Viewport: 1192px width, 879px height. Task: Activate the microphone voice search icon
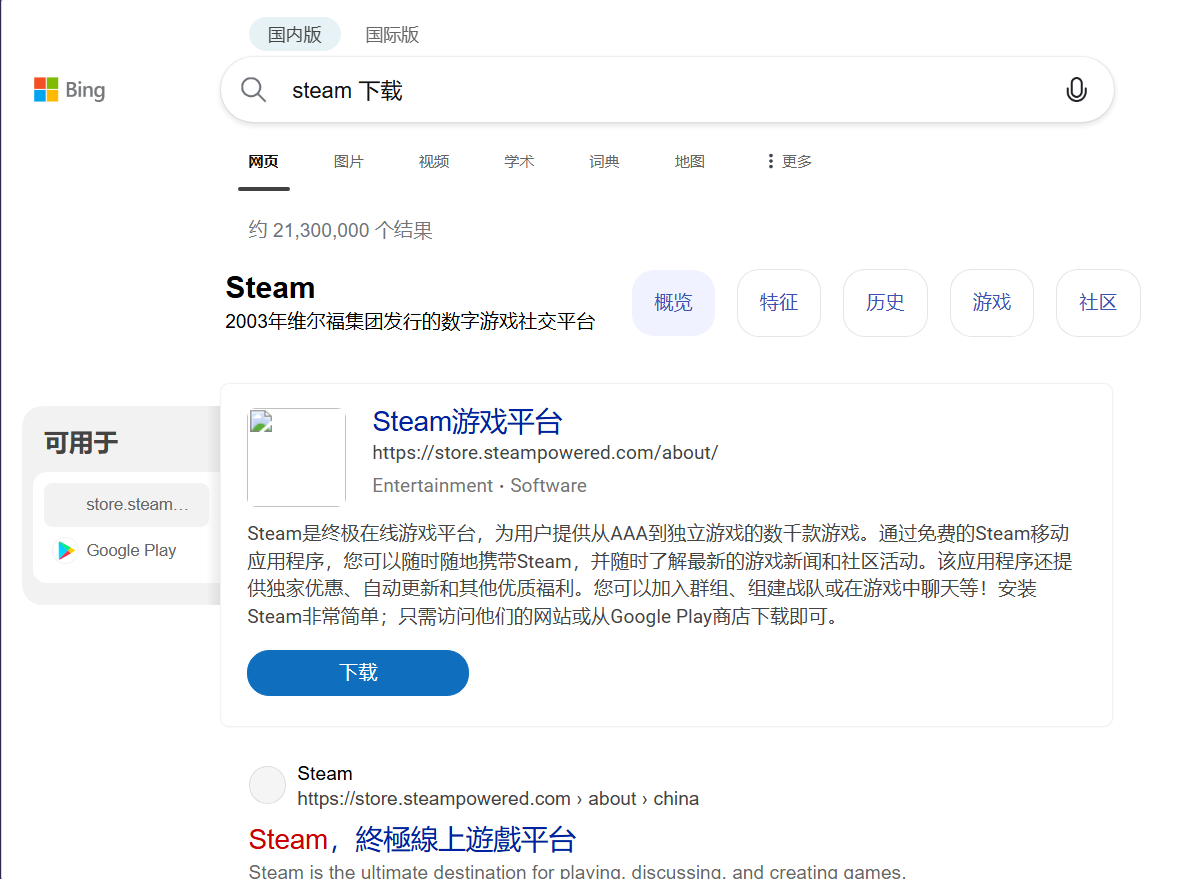[1076, 90]
